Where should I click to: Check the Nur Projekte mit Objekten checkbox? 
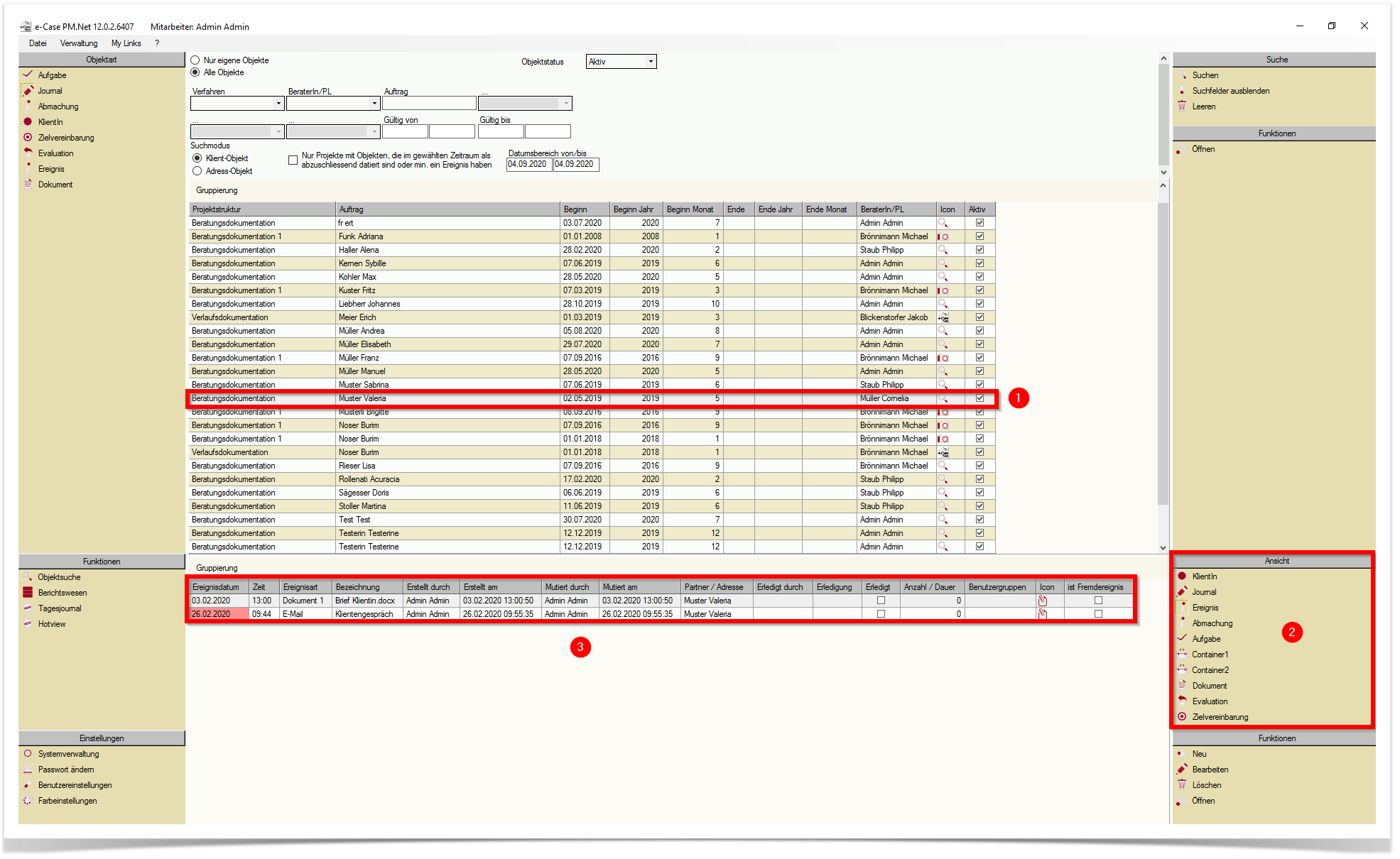point(293,160)
